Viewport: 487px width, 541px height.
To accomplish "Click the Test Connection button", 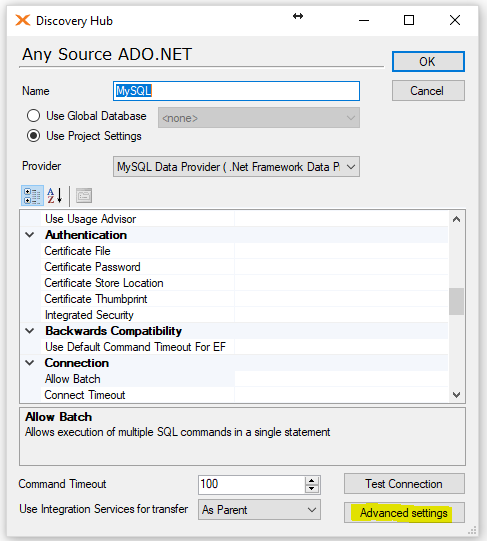I will pyautogui.click(x=404, y=484).
